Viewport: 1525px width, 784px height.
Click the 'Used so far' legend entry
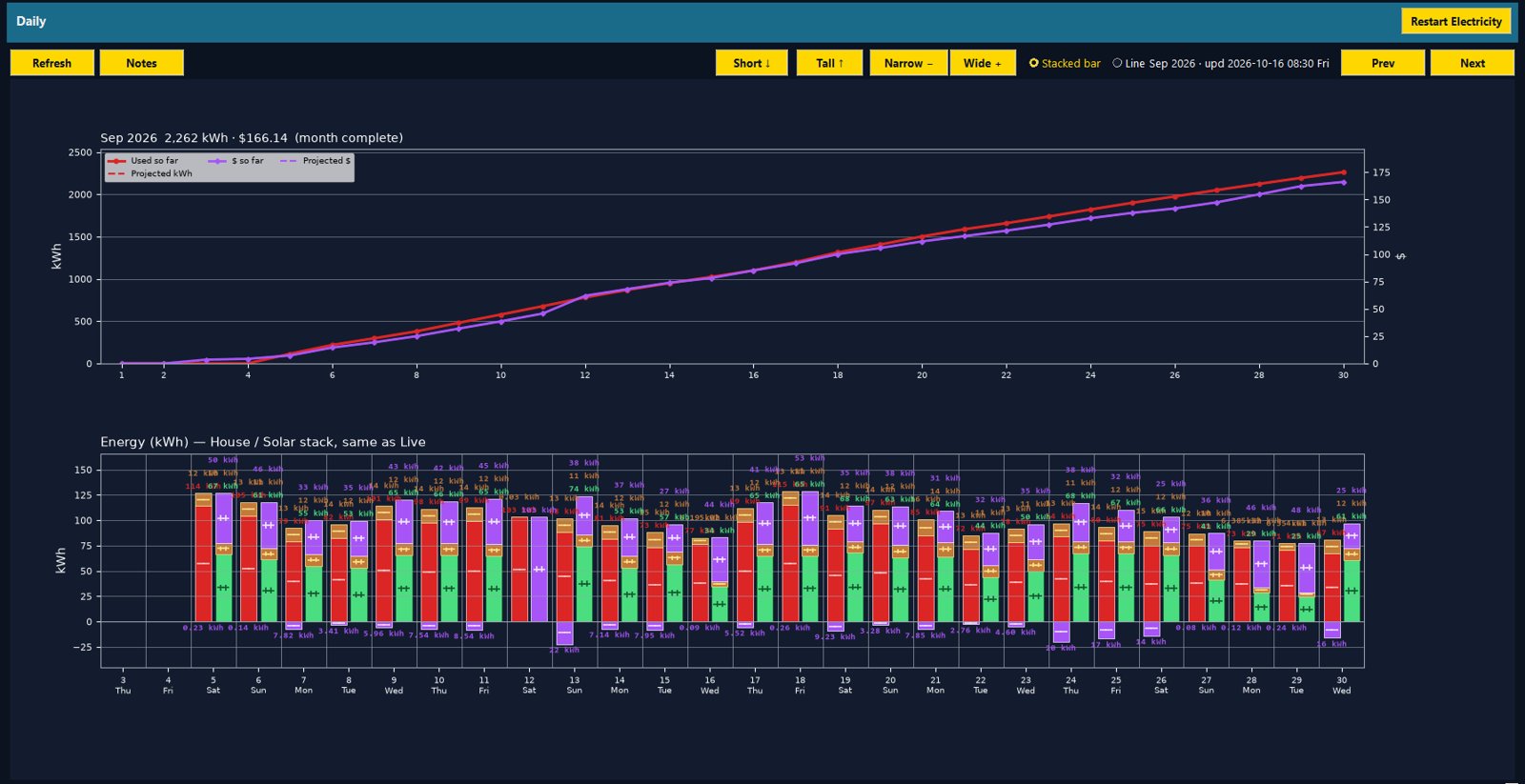click(143, 161)
